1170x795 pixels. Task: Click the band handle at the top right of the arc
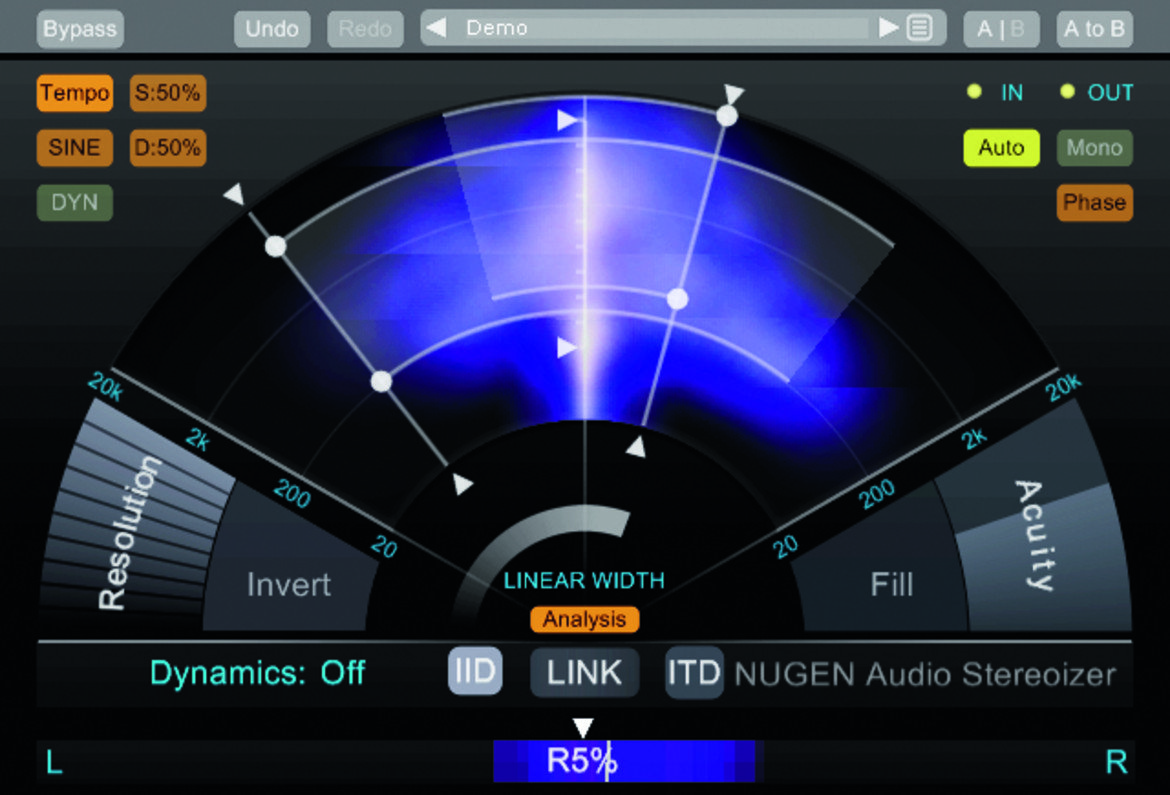[x=727, y=116]
